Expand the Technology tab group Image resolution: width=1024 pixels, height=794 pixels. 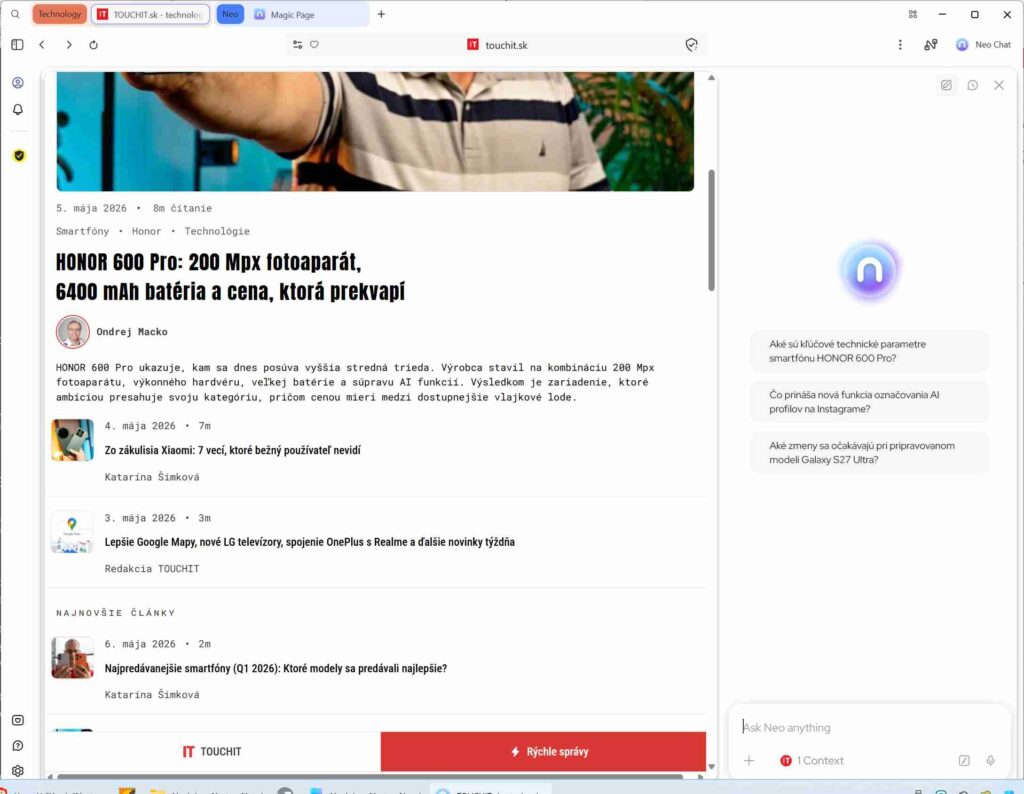[x=59, y=14]
